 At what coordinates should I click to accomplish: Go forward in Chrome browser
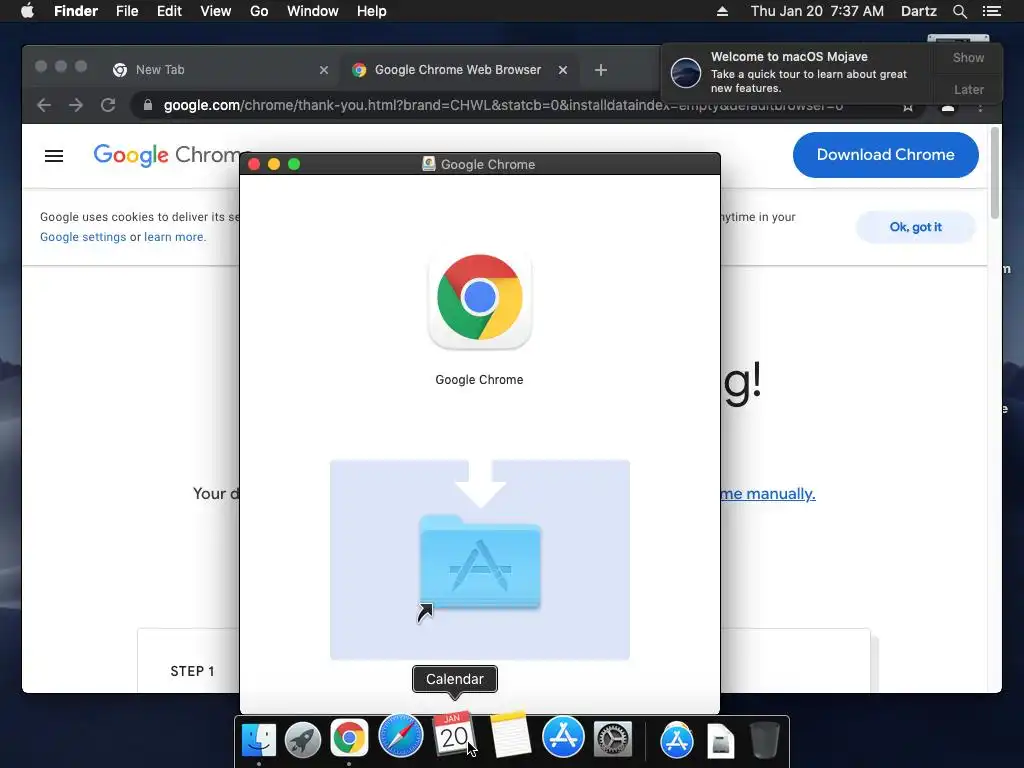point(76,105)
